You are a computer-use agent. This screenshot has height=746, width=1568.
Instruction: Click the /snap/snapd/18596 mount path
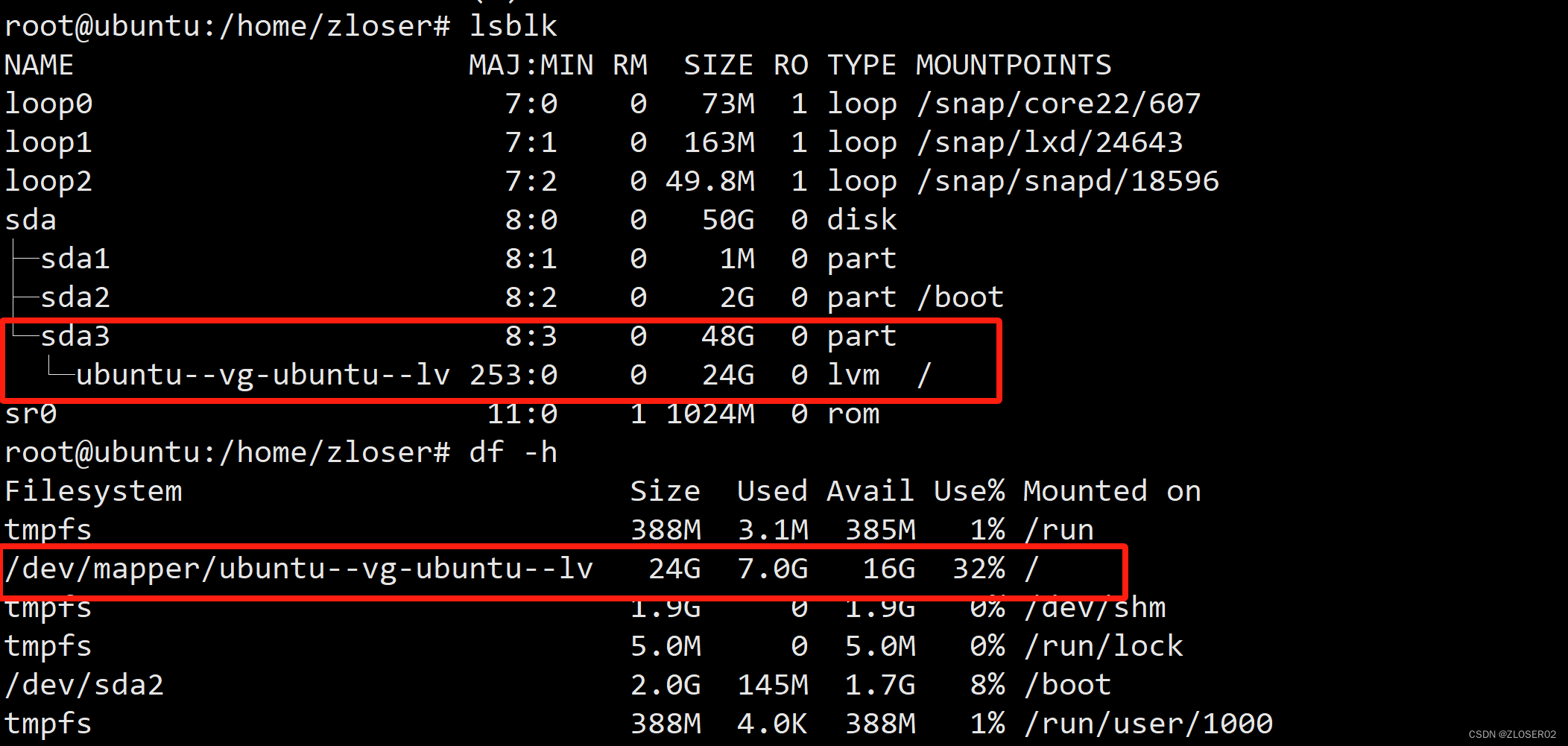1068,181
